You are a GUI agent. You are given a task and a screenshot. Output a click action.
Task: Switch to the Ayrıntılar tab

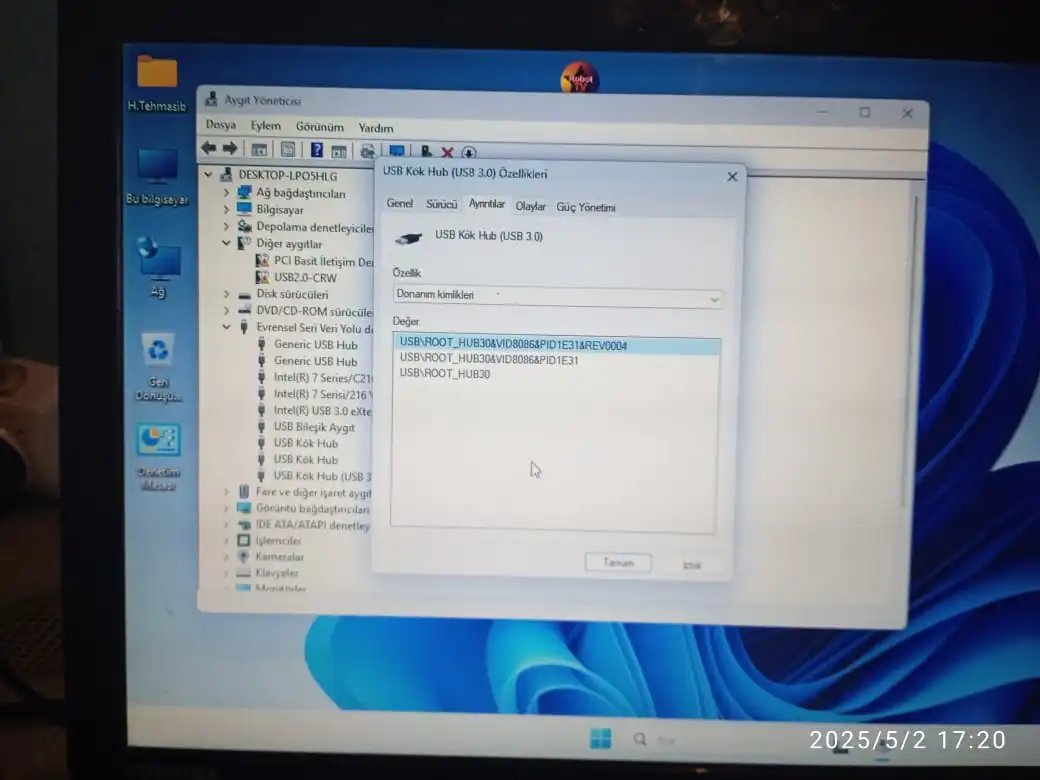(x=487, y=204)
